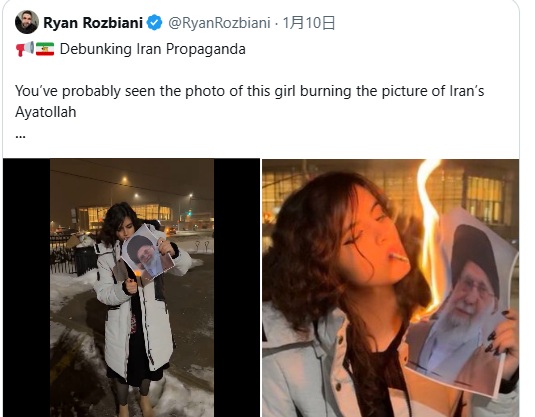Click the burning portrait in the right photo
535x417 pixels.
[x=464, y=300]
